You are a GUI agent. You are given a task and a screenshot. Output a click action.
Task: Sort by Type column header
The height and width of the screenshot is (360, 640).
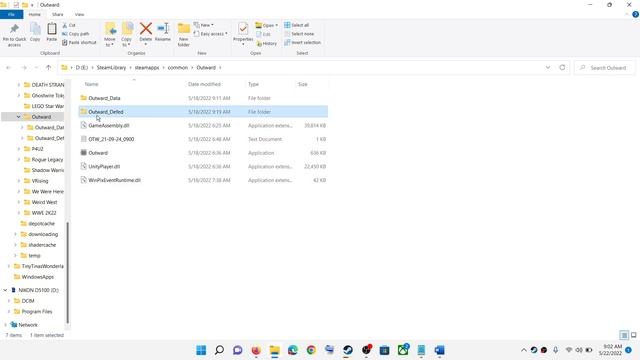click(253, 84)
